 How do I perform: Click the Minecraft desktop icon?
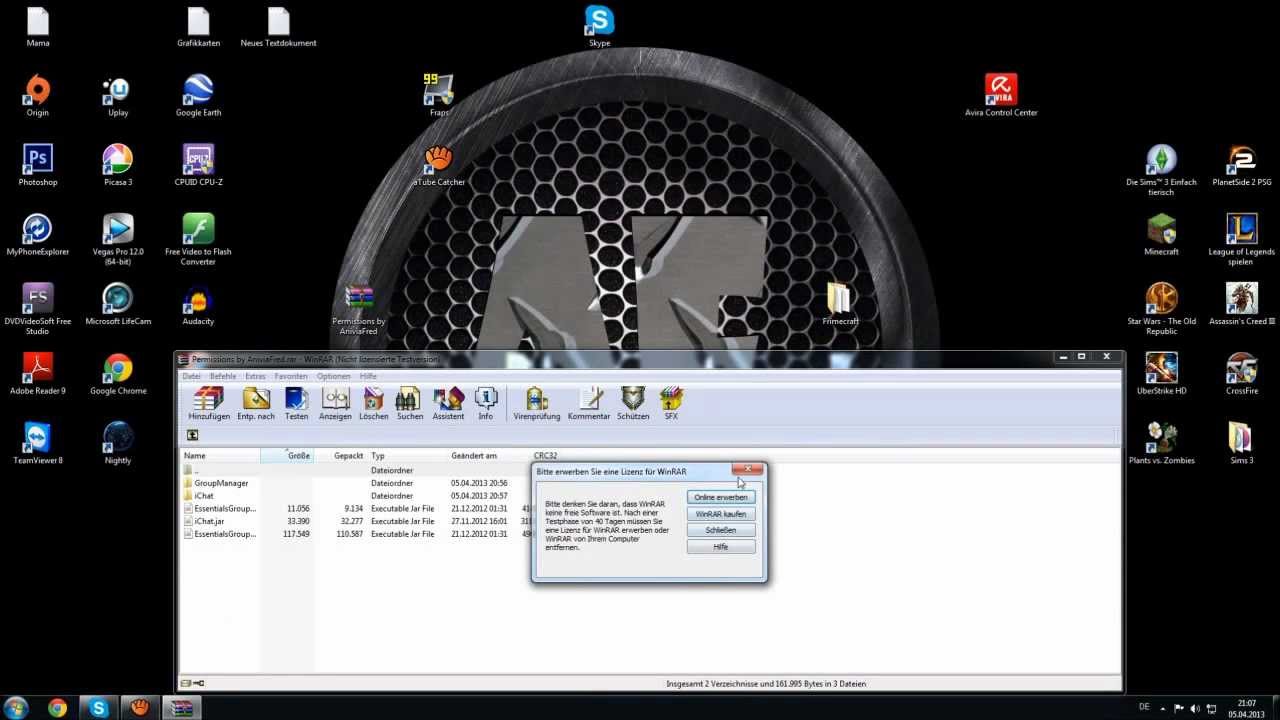[1161, 235]
